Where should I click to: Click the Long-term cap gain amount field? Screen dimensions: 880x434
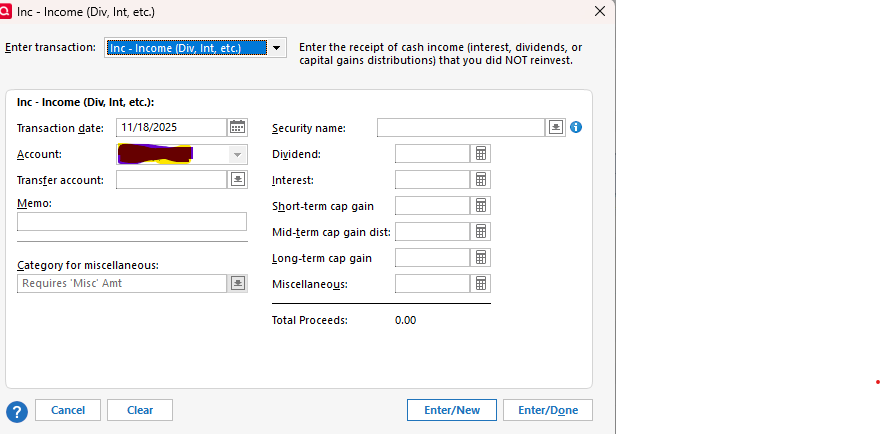tap(433, 258)
